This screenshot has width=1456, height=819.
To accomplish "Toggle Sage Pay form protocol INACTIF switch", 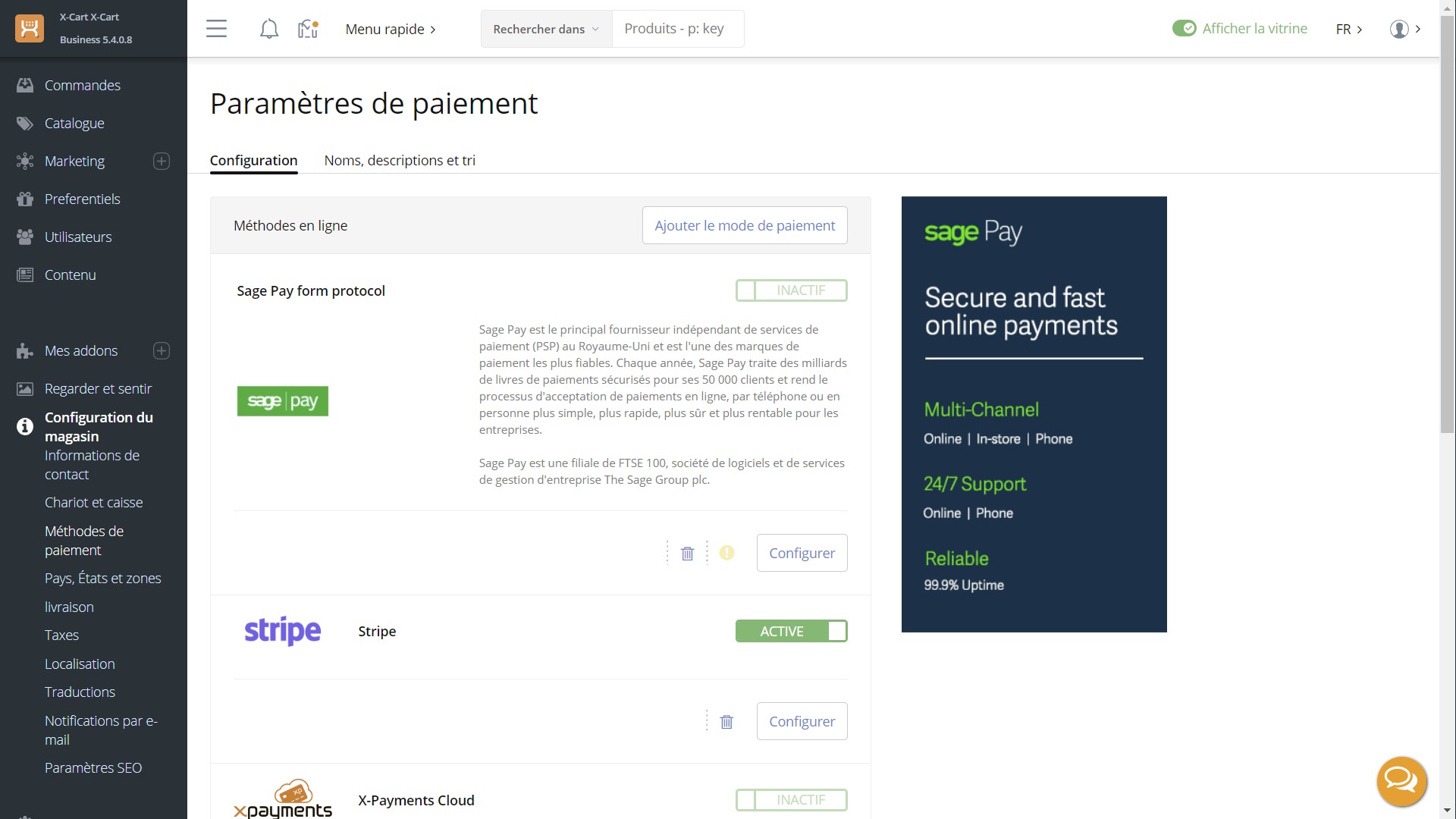I will coord(791,290).
